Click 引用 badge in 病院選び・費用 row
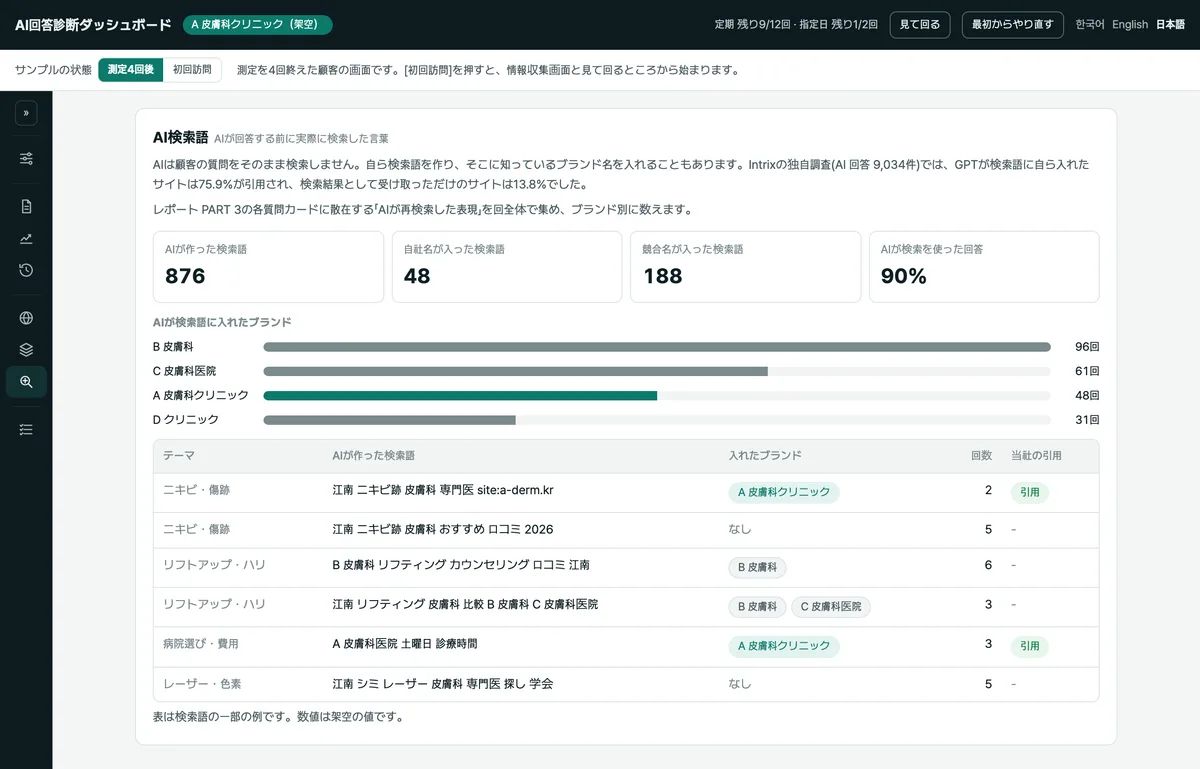This screenshot has width=1200, height=769. (1030, 646)
